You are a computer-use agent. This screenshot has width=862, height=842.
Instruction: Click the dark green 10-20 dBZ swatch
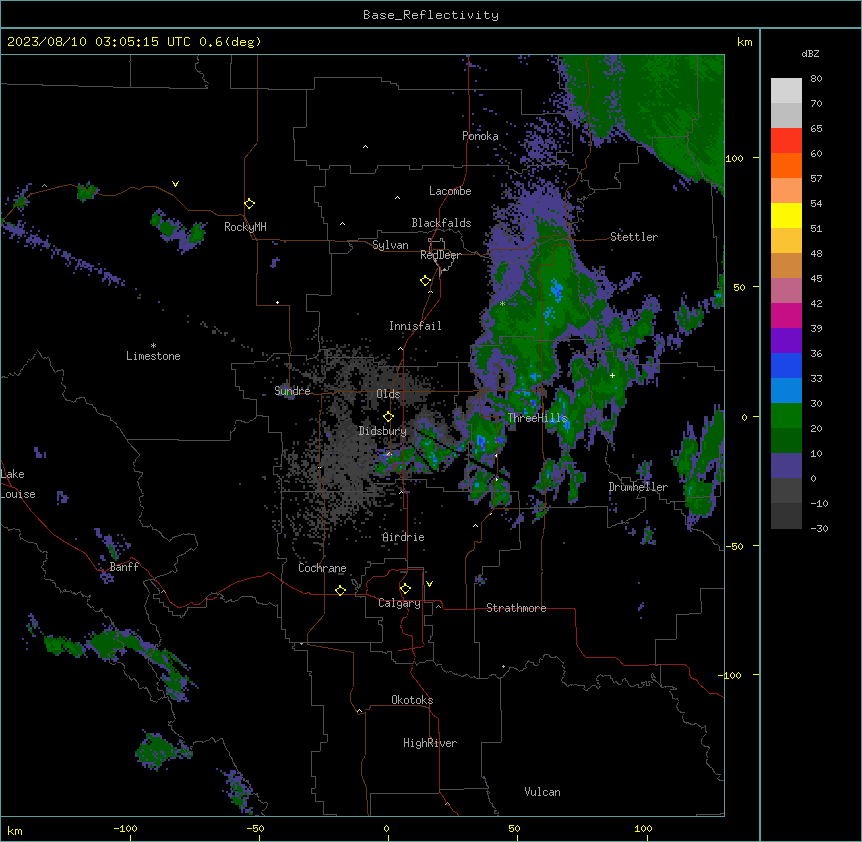(786, 440)
